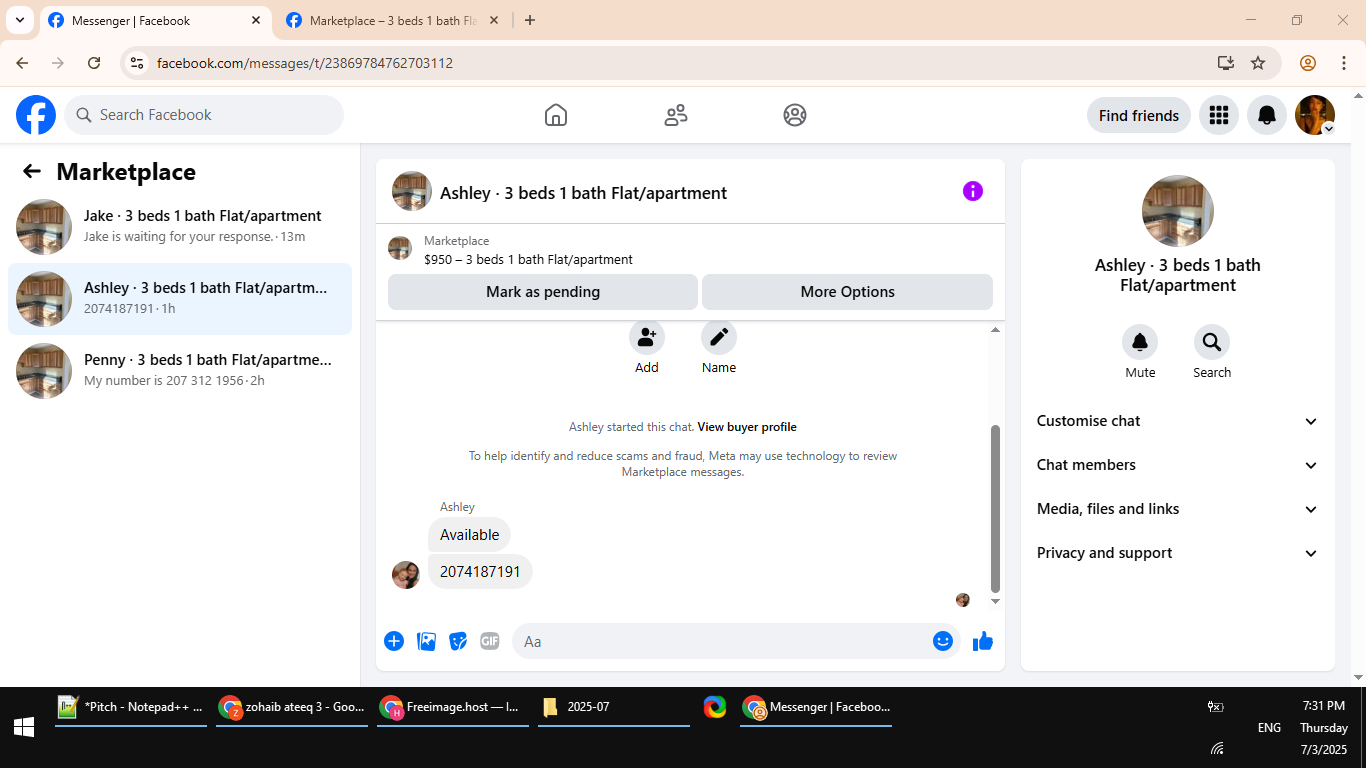This screenshot has height=768, width=1366.
Task: Open the emoji picker in message box
Action: 943,641
